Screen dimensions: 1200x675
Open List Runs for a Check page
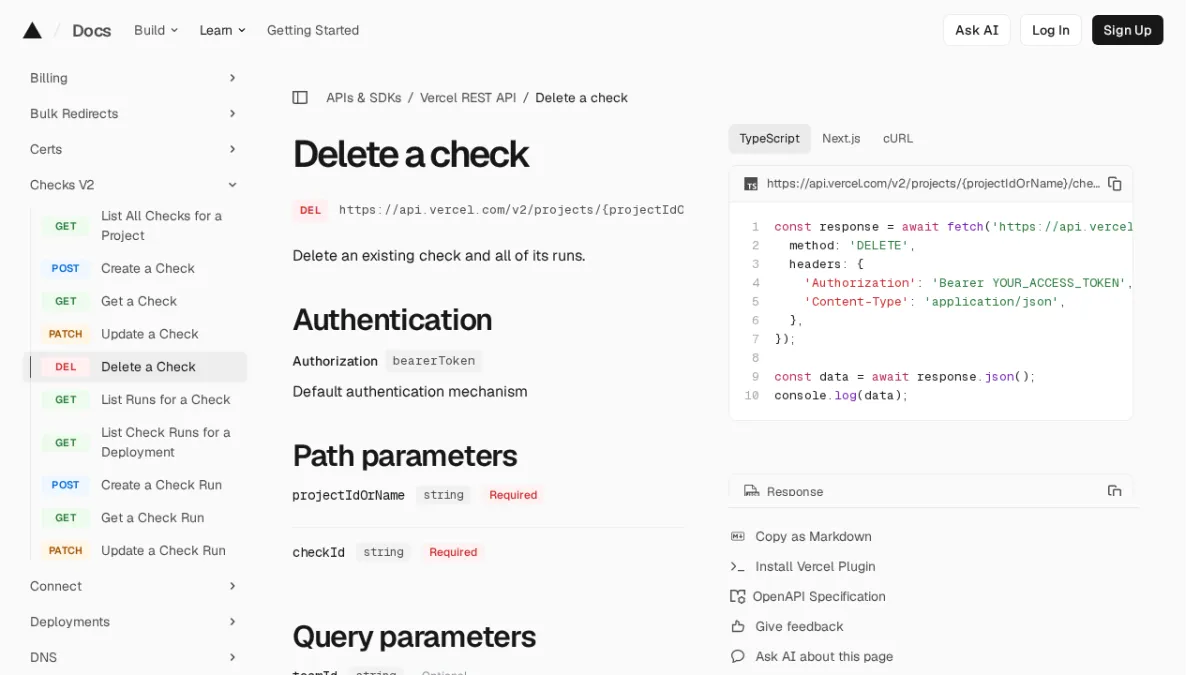pos(166,400)
